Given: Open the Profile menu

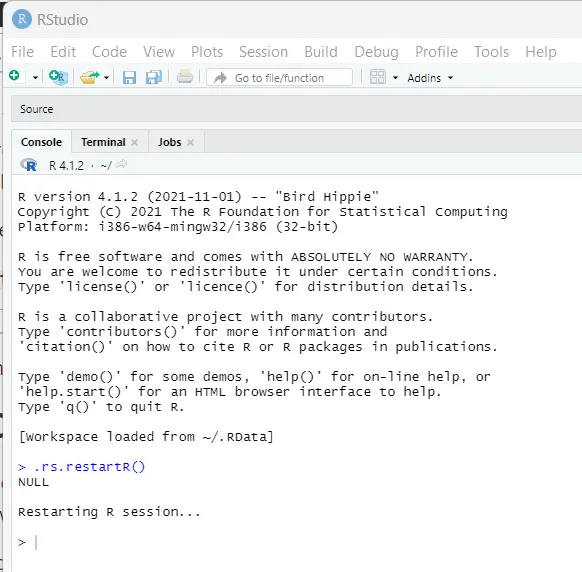Looking at the screenshot, I should click(436, 52).
